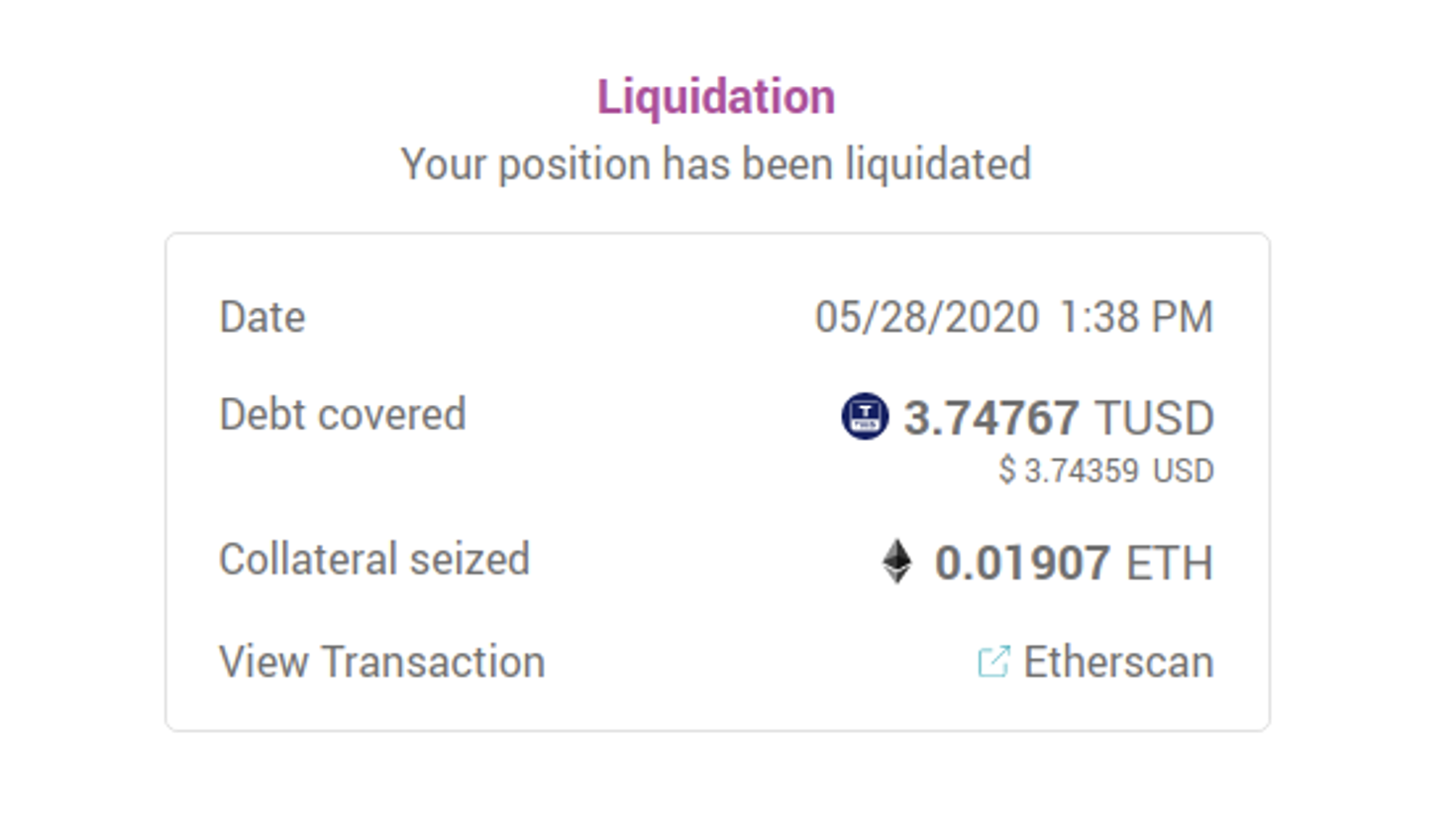Select the 0.01907 collateral amount
Viewport: 1456px width, 824px height.
pos(1022,563)
